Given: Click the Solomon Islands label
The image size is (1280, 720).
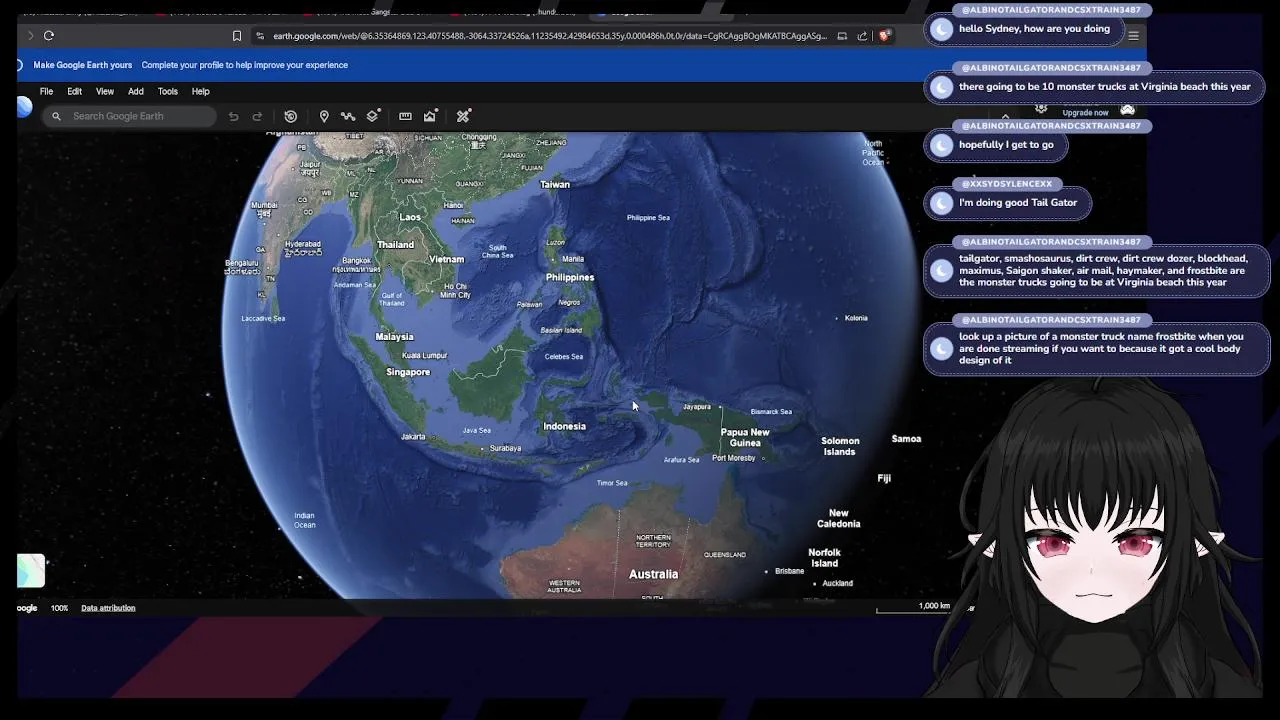Looking at the screenshot, I should click(840, 446).
